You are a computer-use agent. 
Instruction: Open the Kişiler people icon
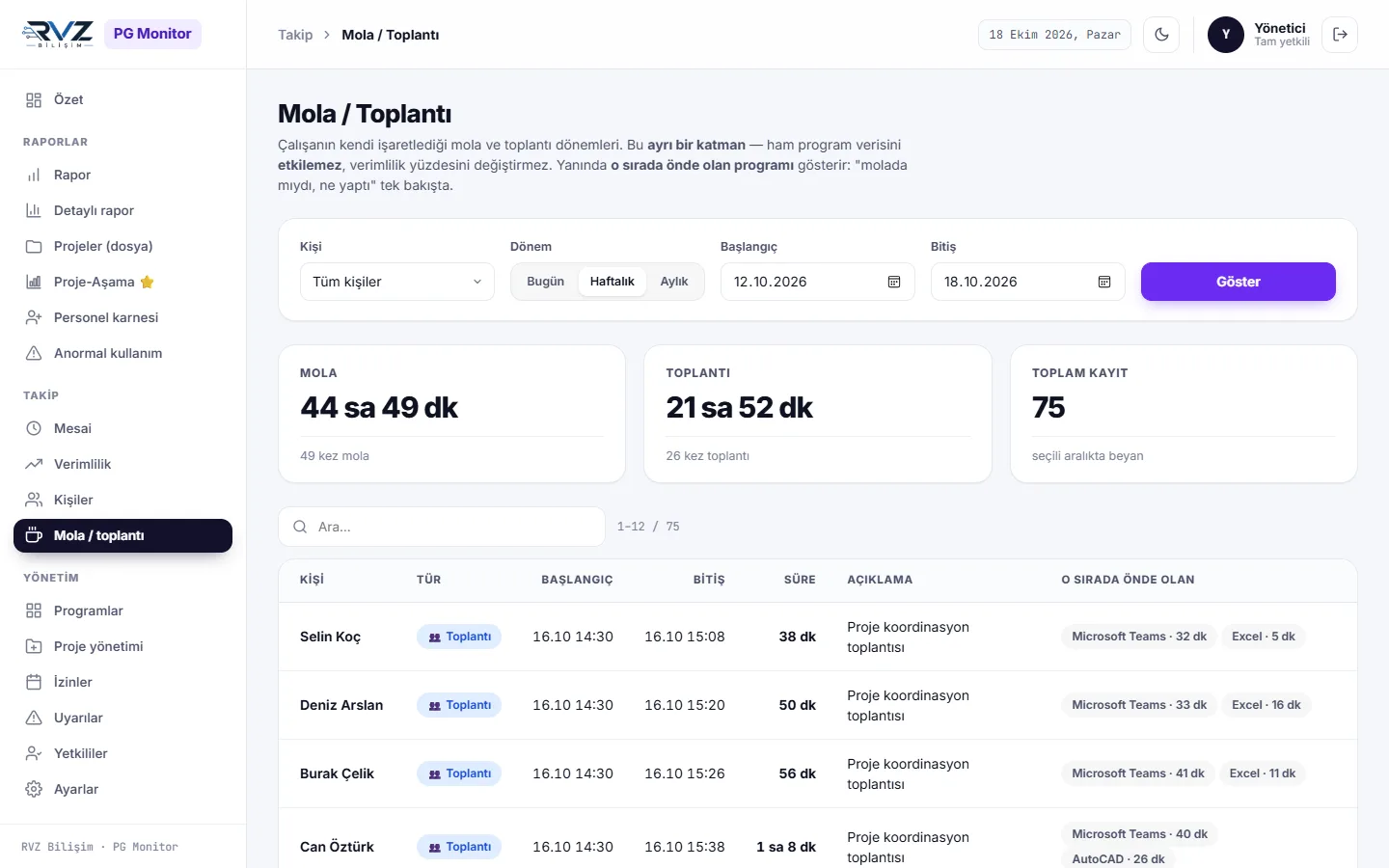pyautogui.click(x=34, y=500)
